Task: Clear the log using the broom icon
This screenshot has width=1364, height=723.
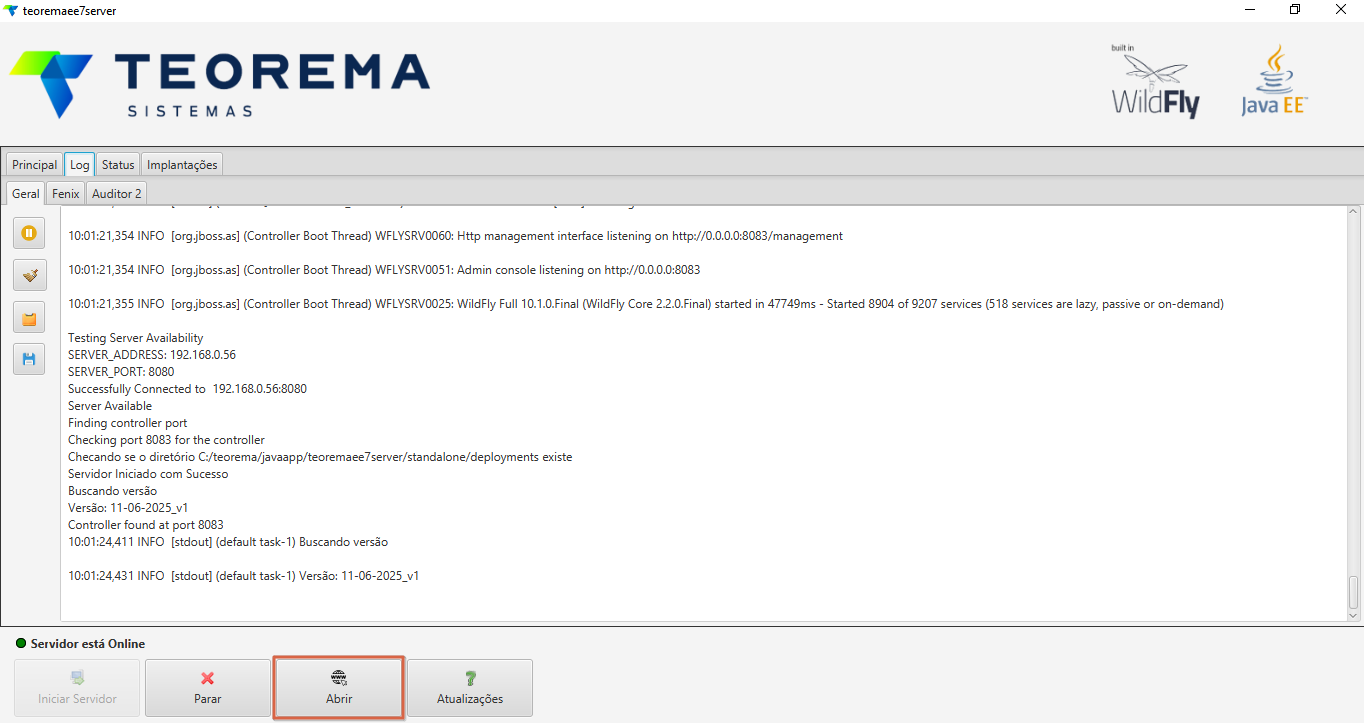Action: tap(29, 275)
